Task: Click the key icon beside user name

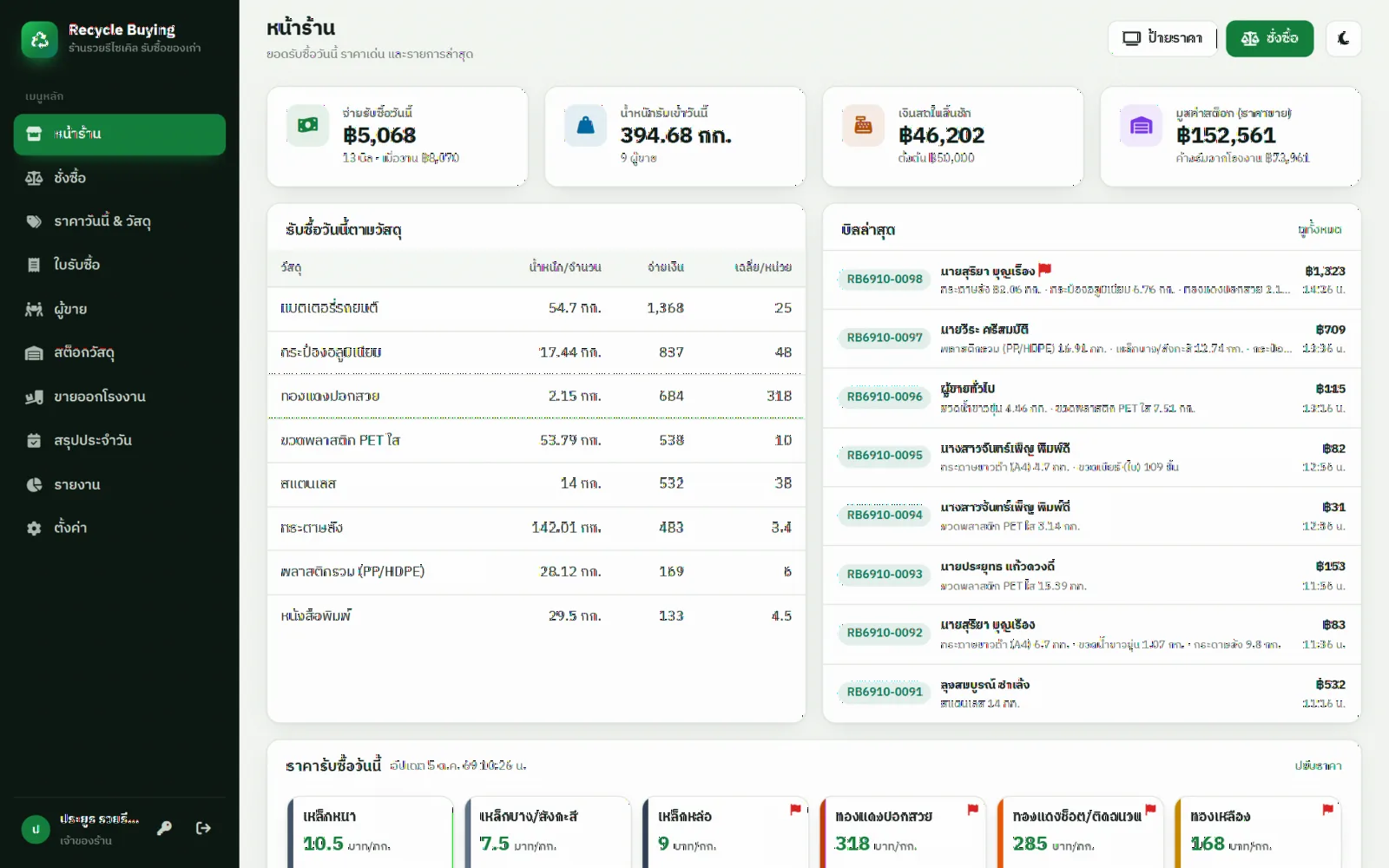Action: click(x=164, y=828)
